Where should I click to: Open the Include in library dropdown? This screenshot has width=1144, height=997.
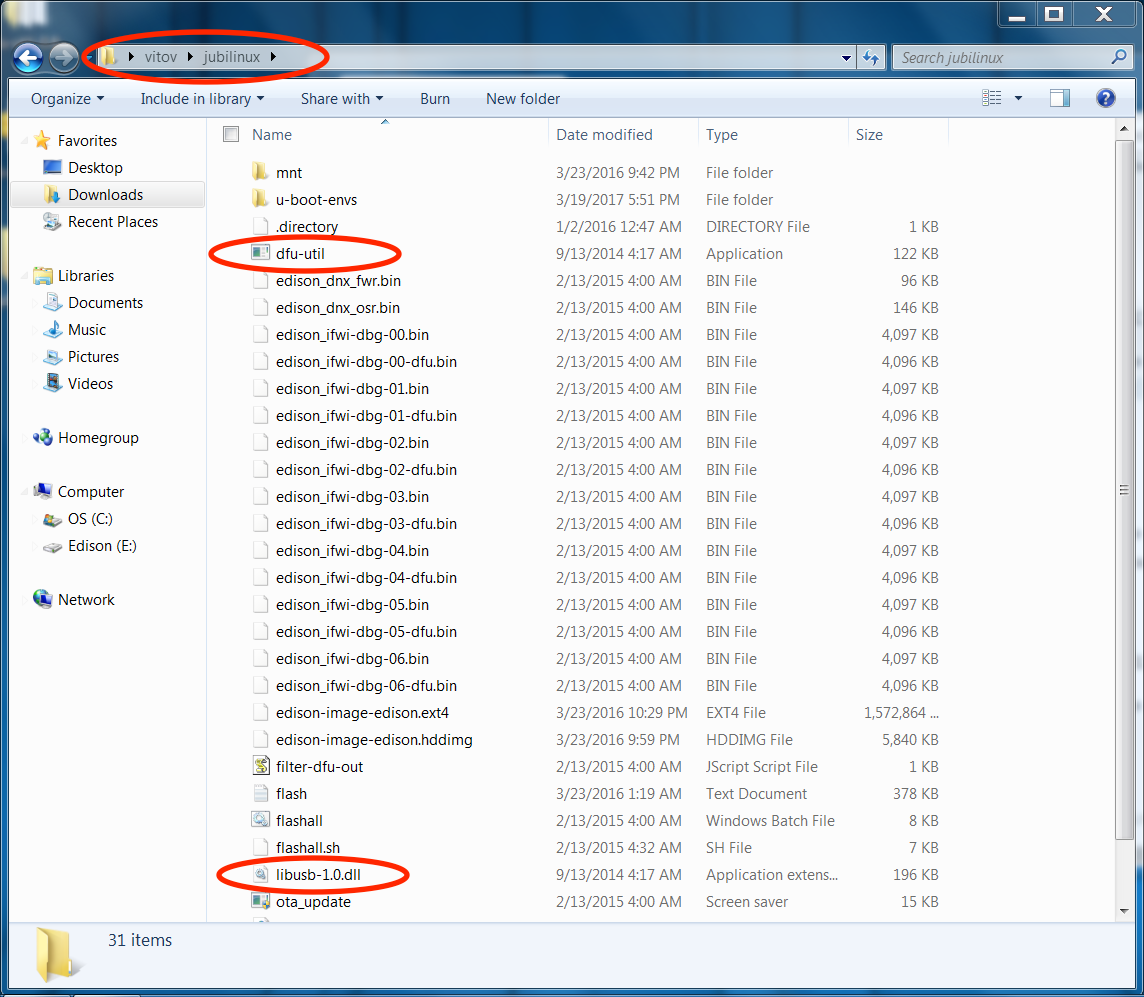(202, 98)
